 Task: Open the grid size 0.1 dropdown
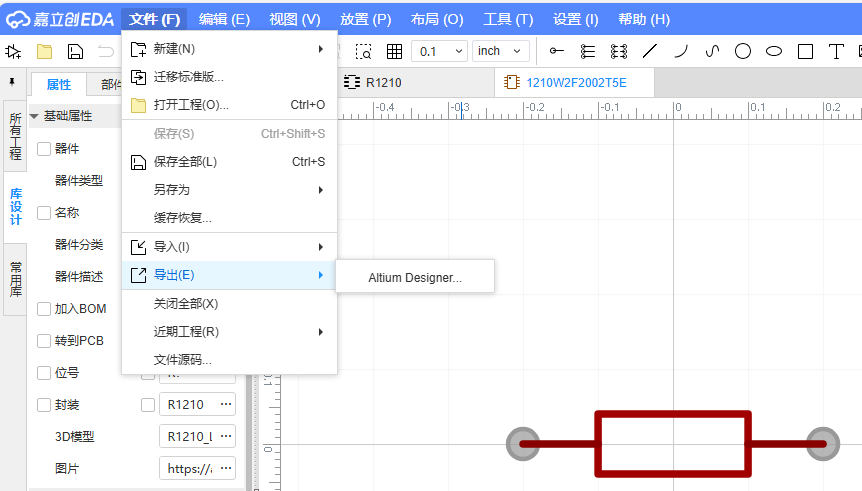pos(440,51)
